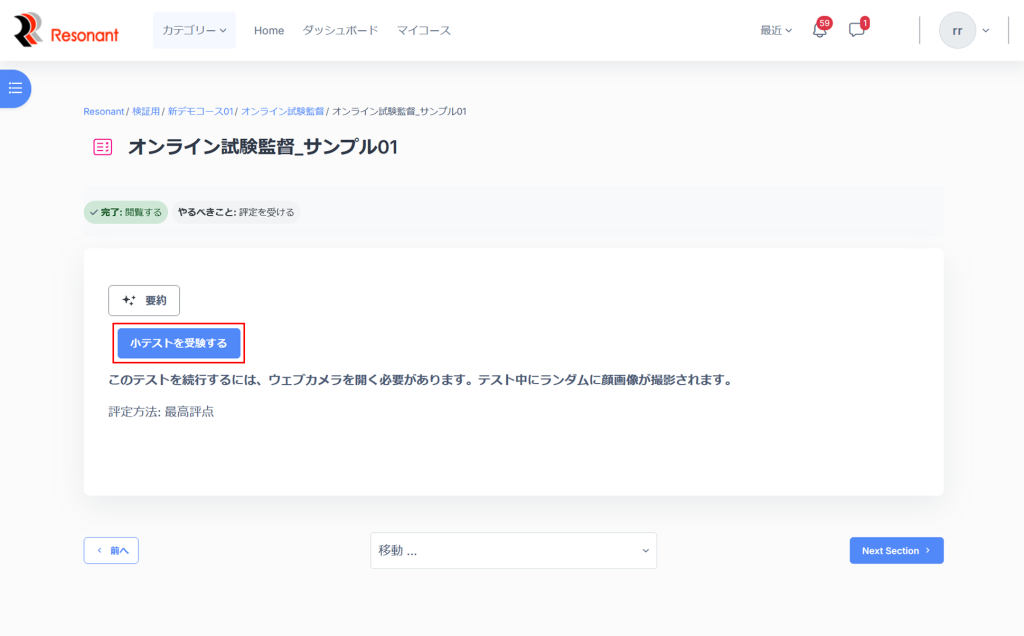Open the 検証用 breadcrumb link
Image resolution: width=1024 pixels, height=636 pixels.
coord(145,111)
